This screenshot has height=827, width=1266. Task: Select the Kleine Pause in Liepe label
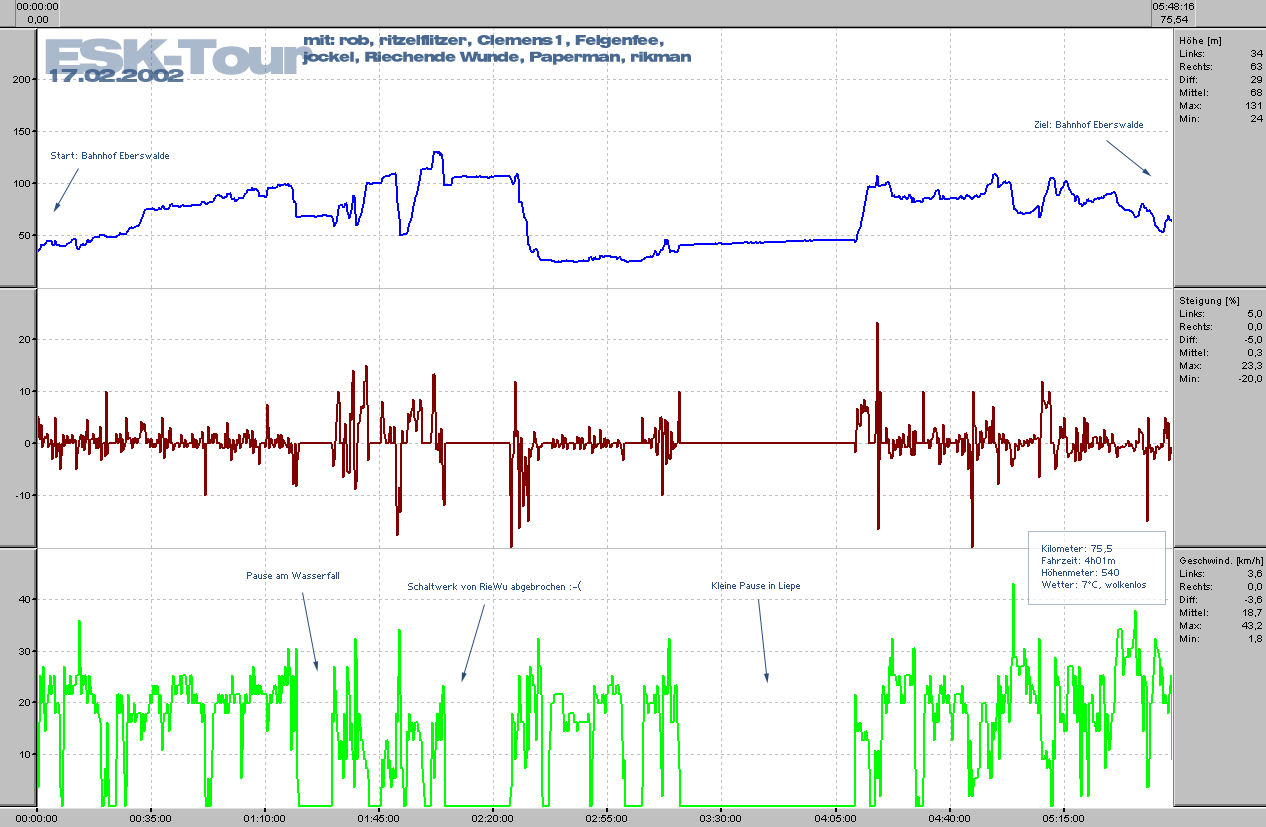point(755,586)
